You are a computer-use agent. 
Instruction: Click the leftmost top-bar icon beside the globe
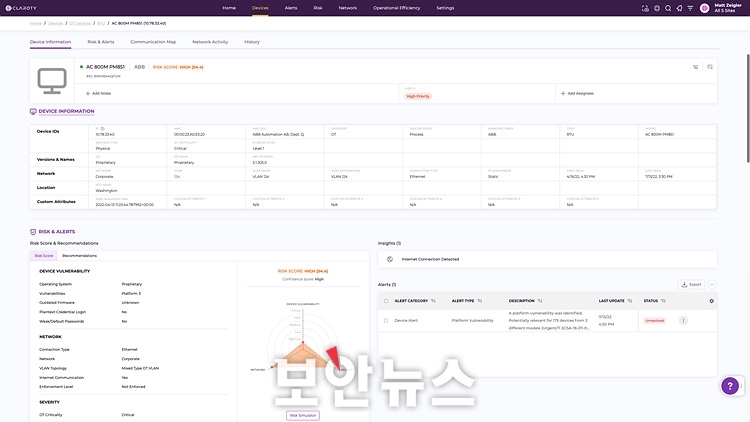tap(645, 8)
